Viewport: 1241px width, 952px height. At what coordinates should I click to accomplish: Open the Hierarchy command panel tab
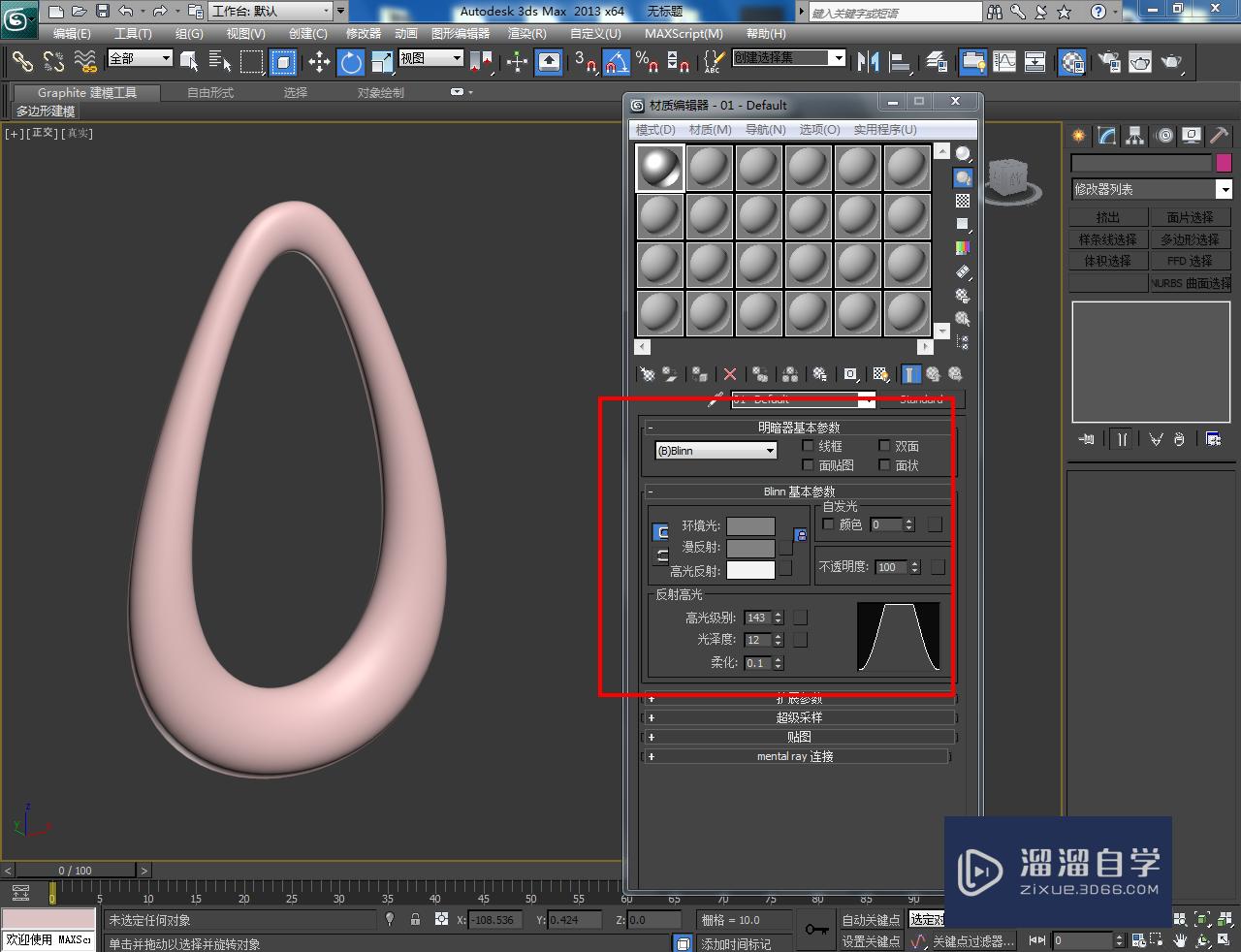[1133, 137]
